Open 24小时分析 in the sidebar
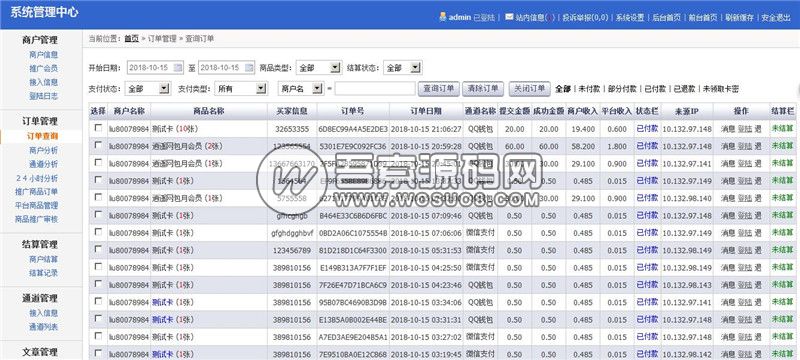Viewport: 800px width, 360px height. click(x=37, y=178)
